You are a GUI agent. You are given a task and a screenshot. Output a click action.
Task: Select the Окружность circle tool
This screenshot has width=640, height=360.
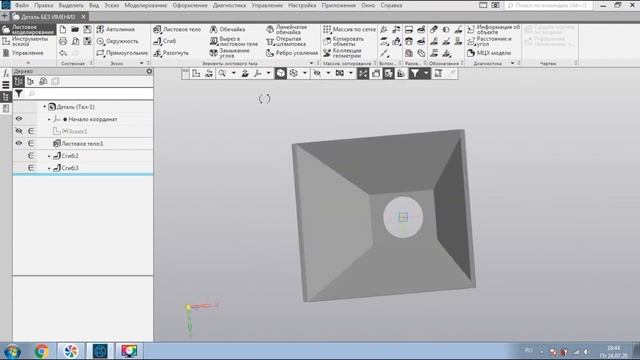pos(118,41)
